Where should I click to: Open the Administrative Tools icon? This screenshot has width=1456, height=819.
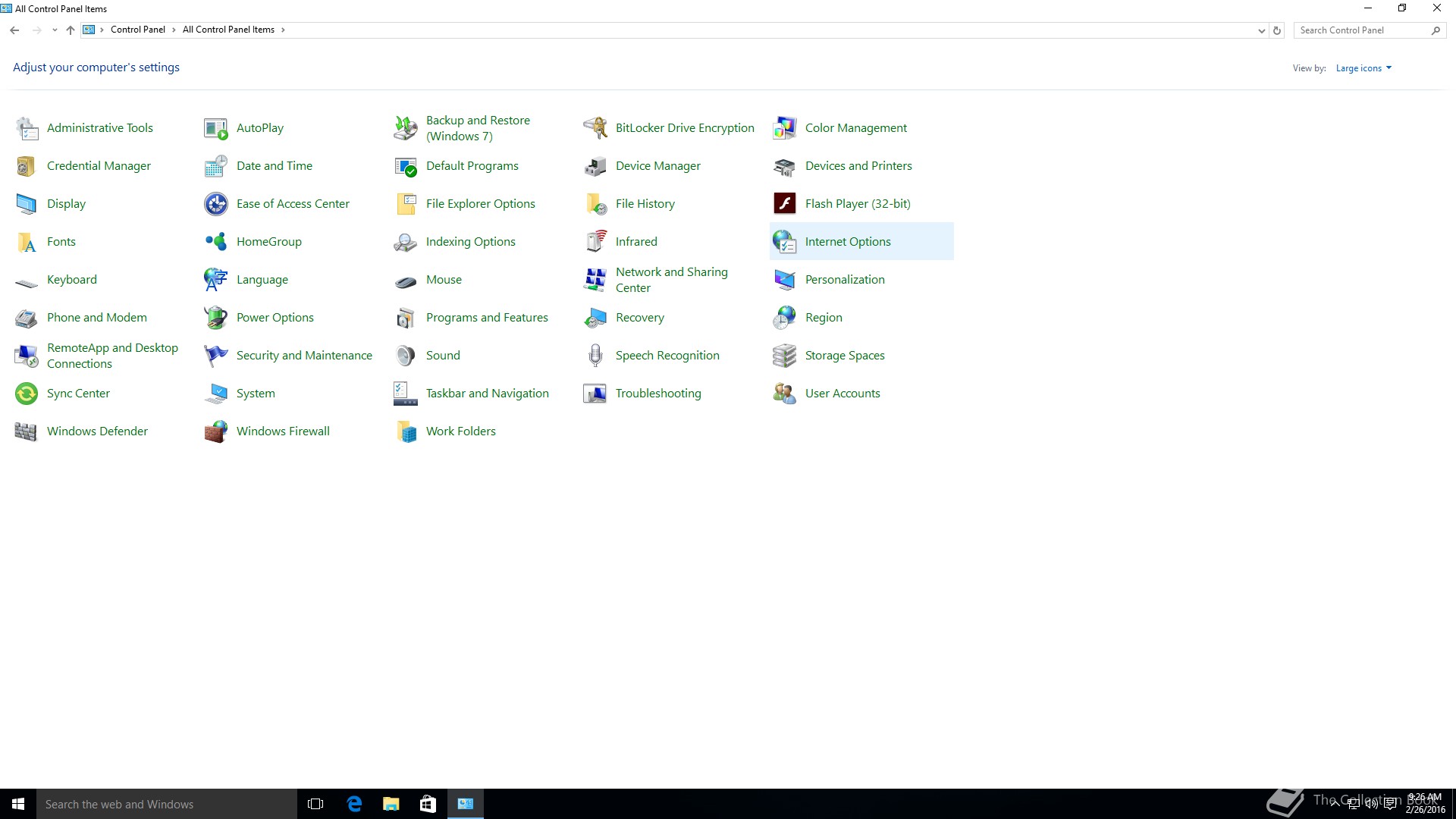(27, 128)
